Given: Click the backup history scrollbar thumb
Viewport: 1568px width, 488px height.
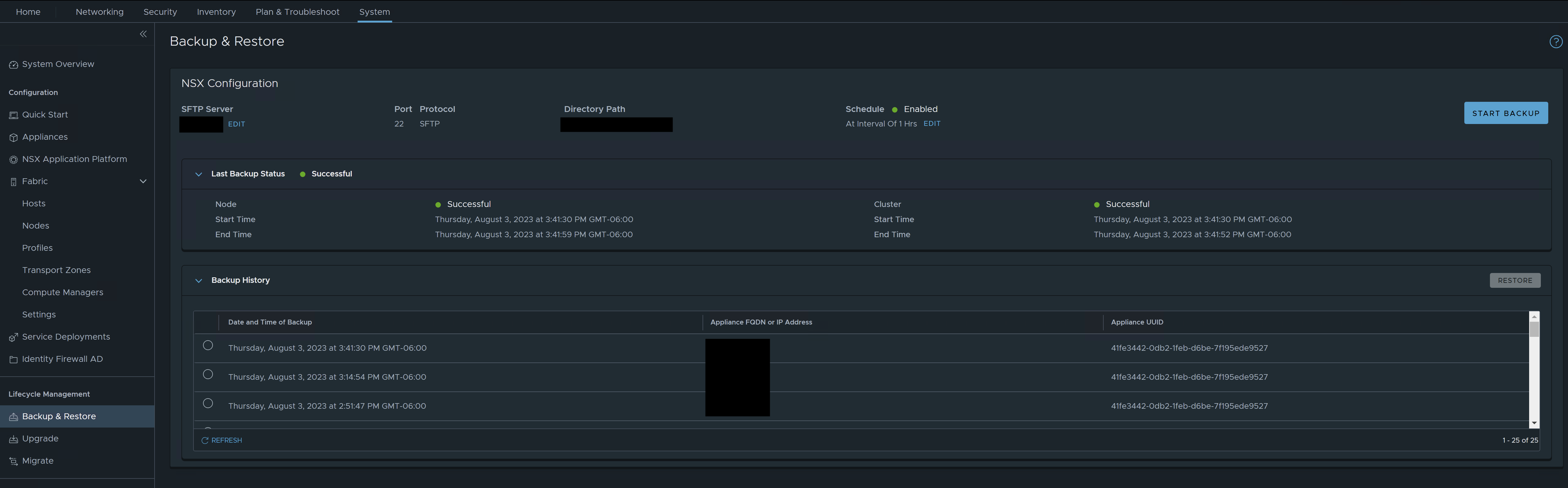Looking at the screenshot, I should tap(1534, 329).
